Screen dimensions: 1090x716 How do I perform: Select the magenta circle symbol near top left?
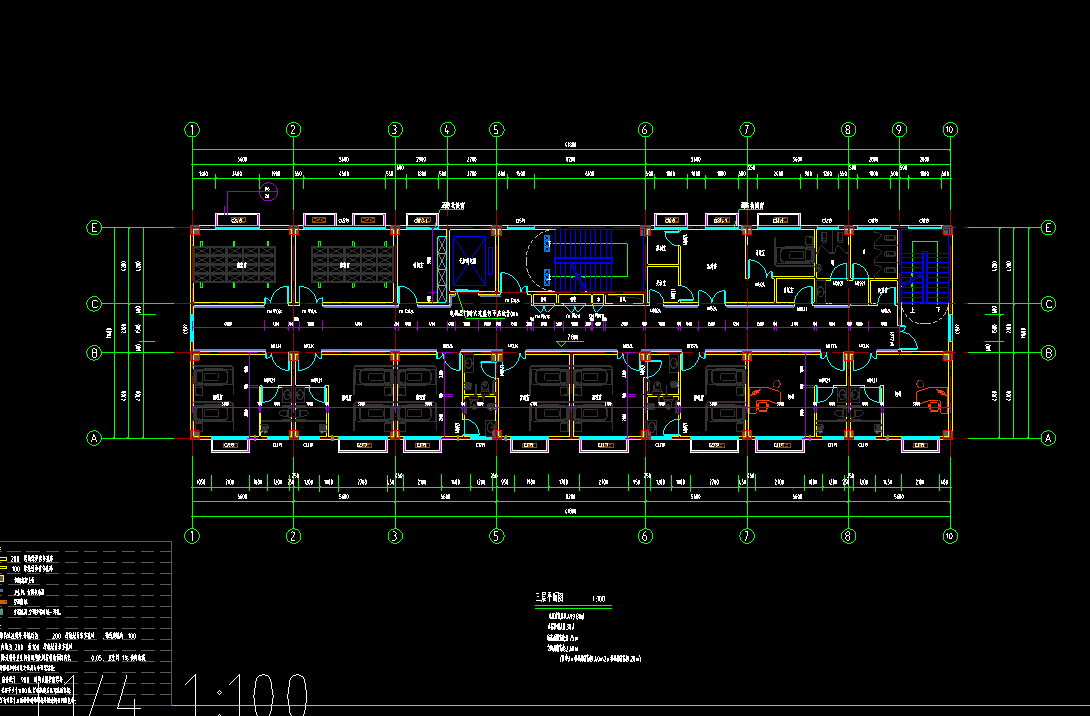[x=267, y=192]
